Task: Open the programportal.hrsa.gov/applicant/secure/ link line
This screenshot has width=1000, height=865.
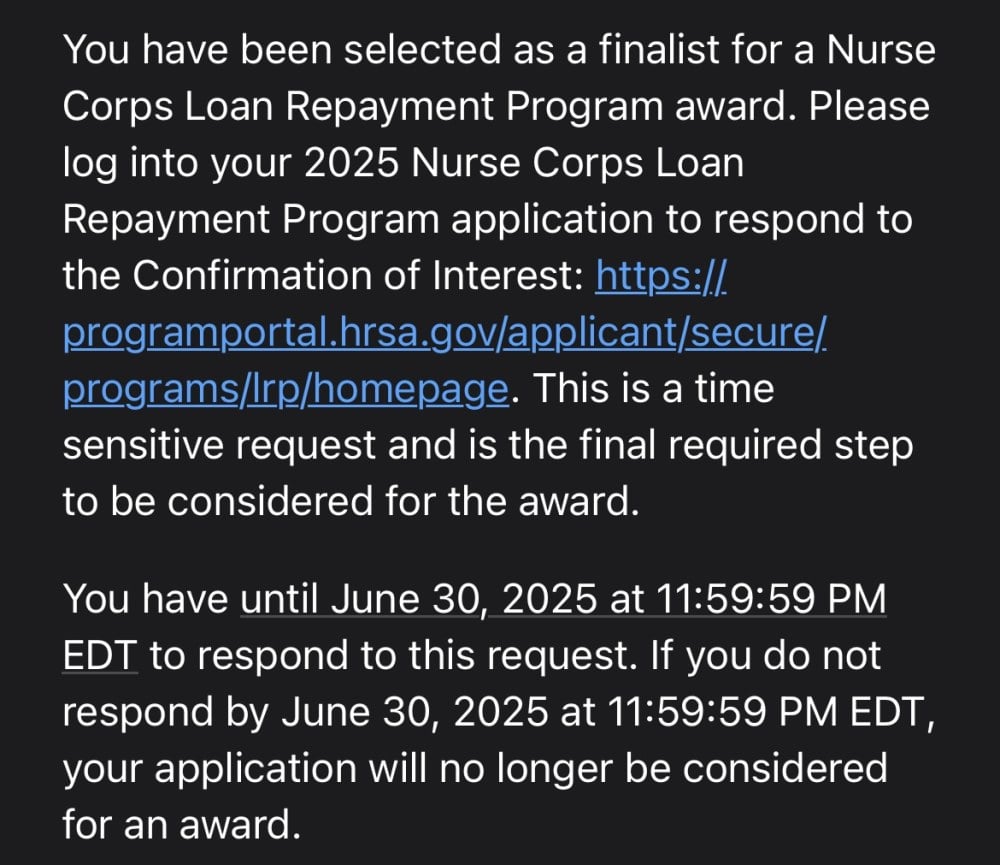Action: point(445,332)
